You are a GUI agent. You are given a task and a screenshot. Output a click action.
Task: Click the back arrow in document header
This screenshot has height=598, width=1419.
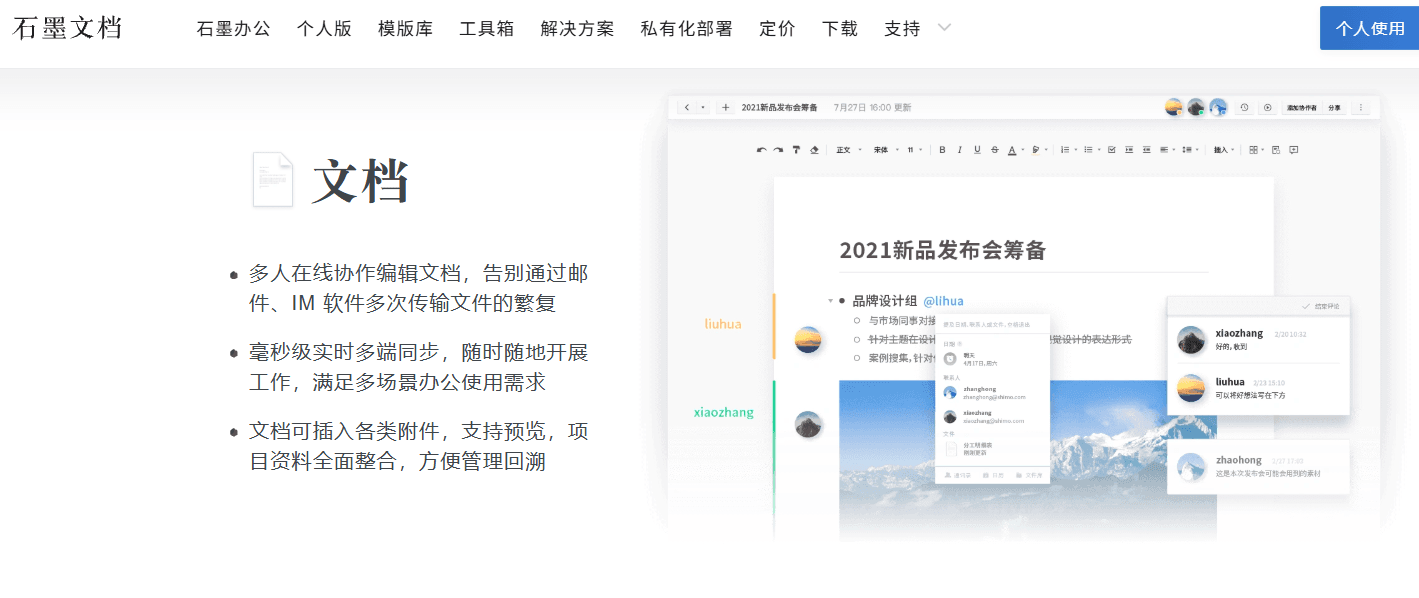(x=686, y=107)
